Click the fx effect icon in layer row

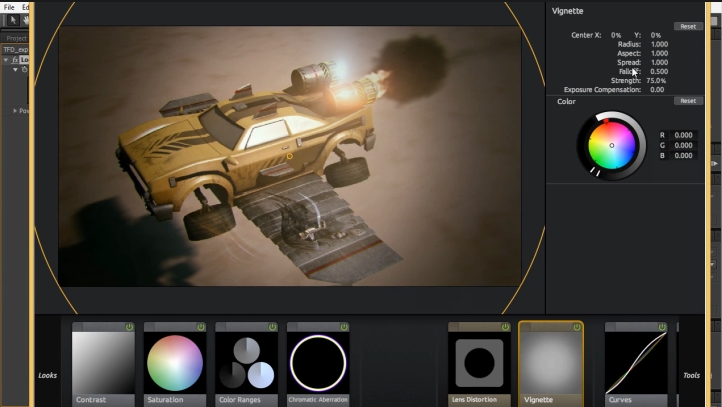click(x=15, y=60)
